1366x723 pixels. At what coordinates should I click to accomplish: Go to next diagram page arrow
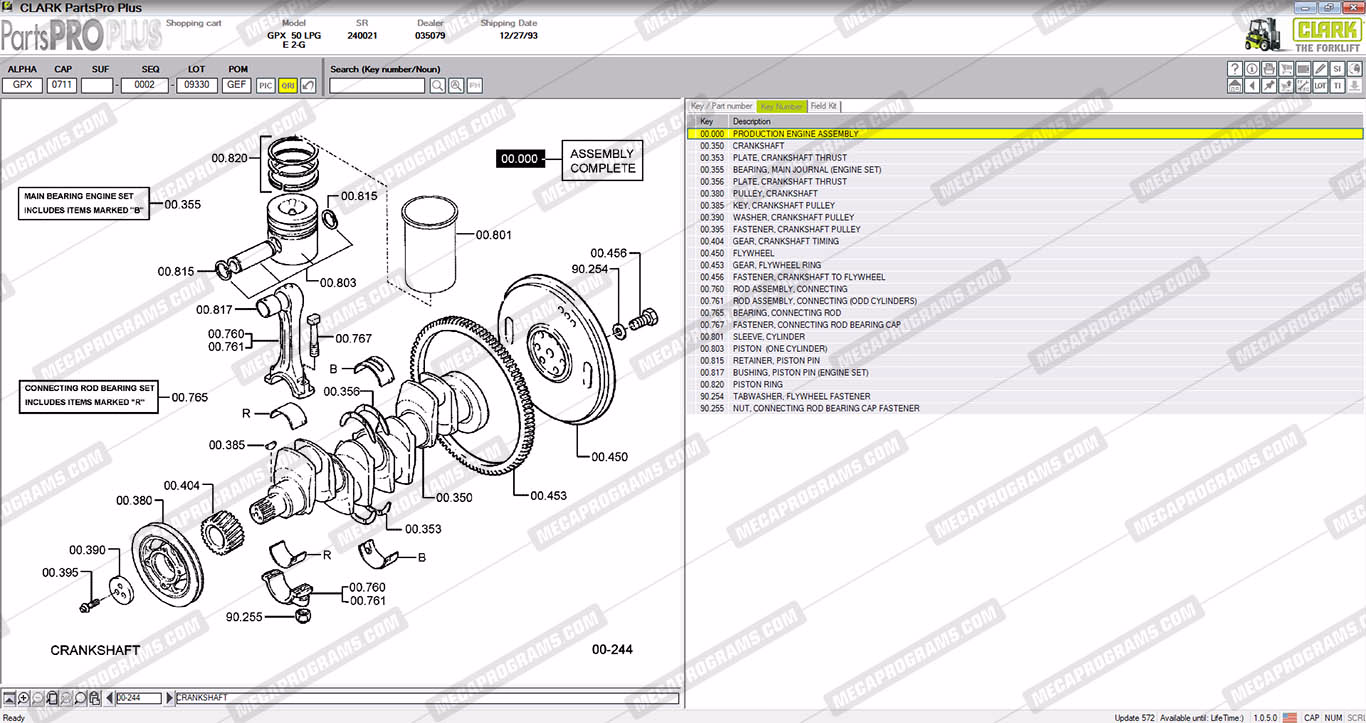(x=169, y=698)
